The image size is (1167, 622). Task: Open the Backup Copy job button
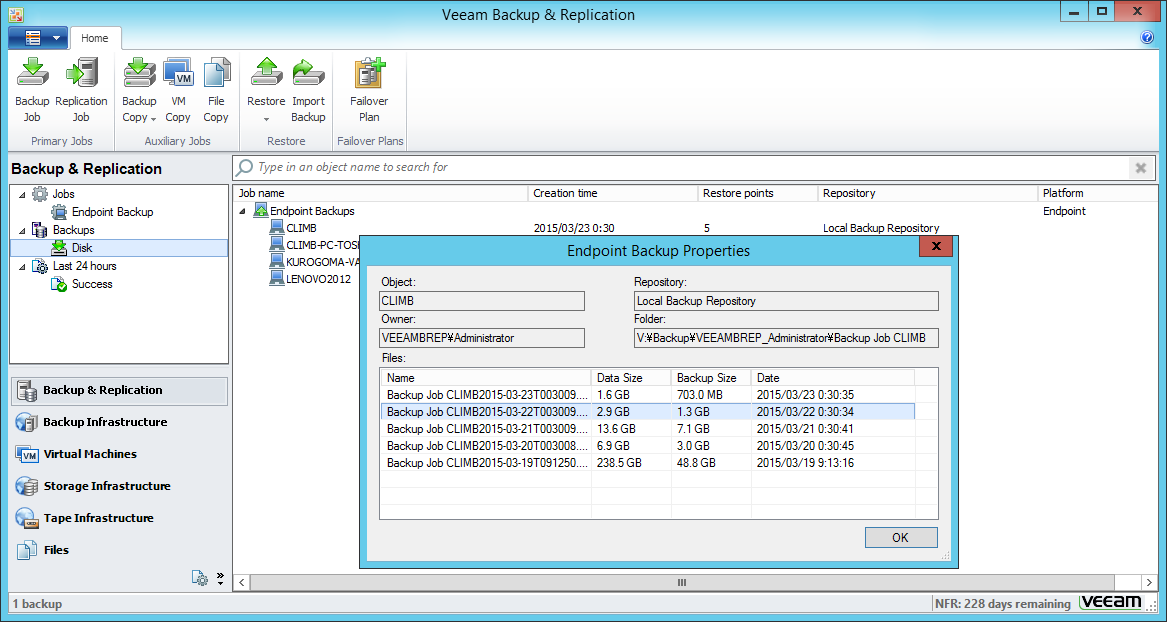(139, 91)
